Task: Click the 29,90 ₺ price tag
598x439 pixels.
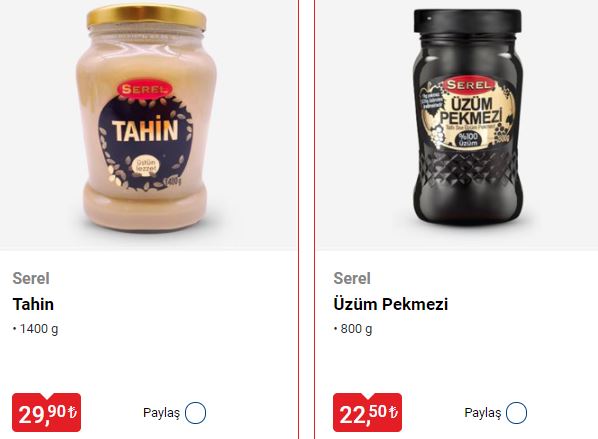Action: click(x=47, y=412)
